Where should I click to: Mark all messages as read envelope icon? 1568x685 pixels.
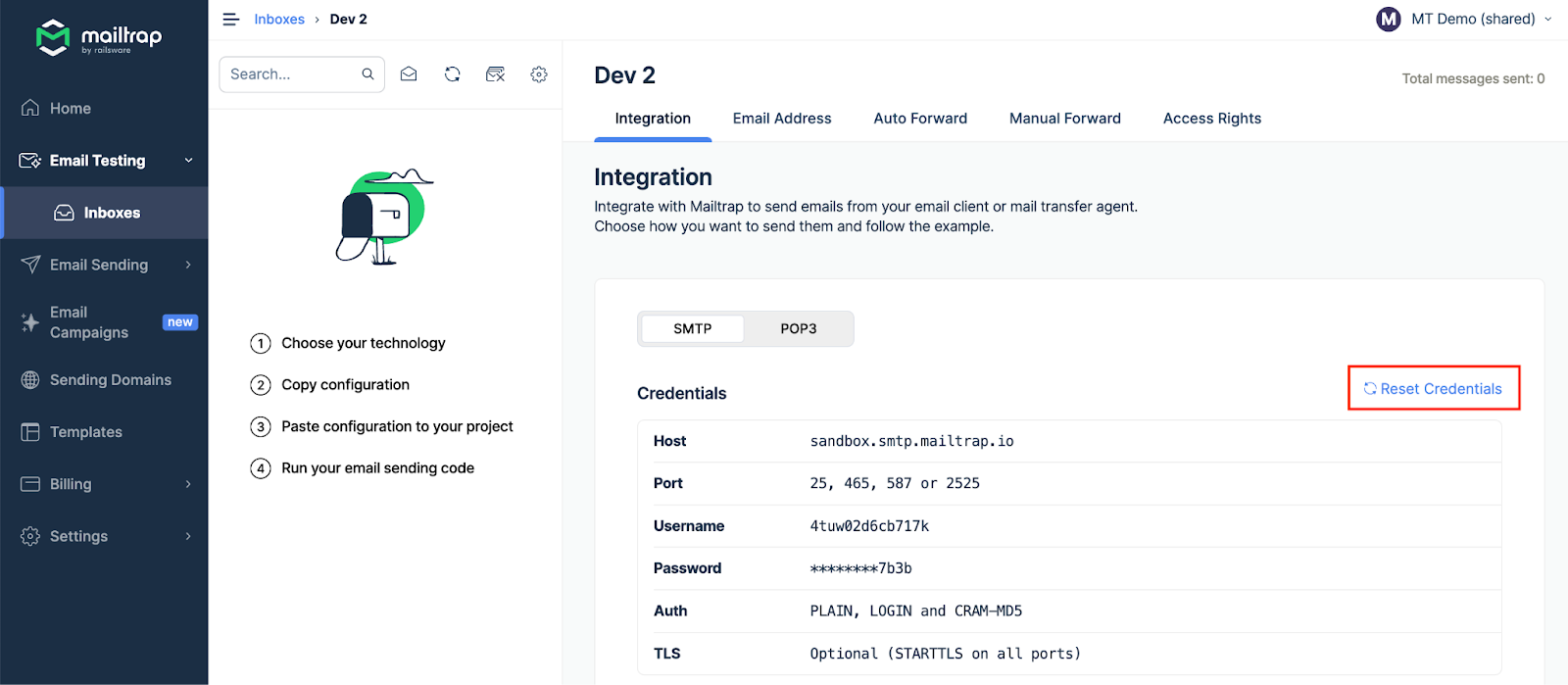pyautogui.click(x=409, y=74)
